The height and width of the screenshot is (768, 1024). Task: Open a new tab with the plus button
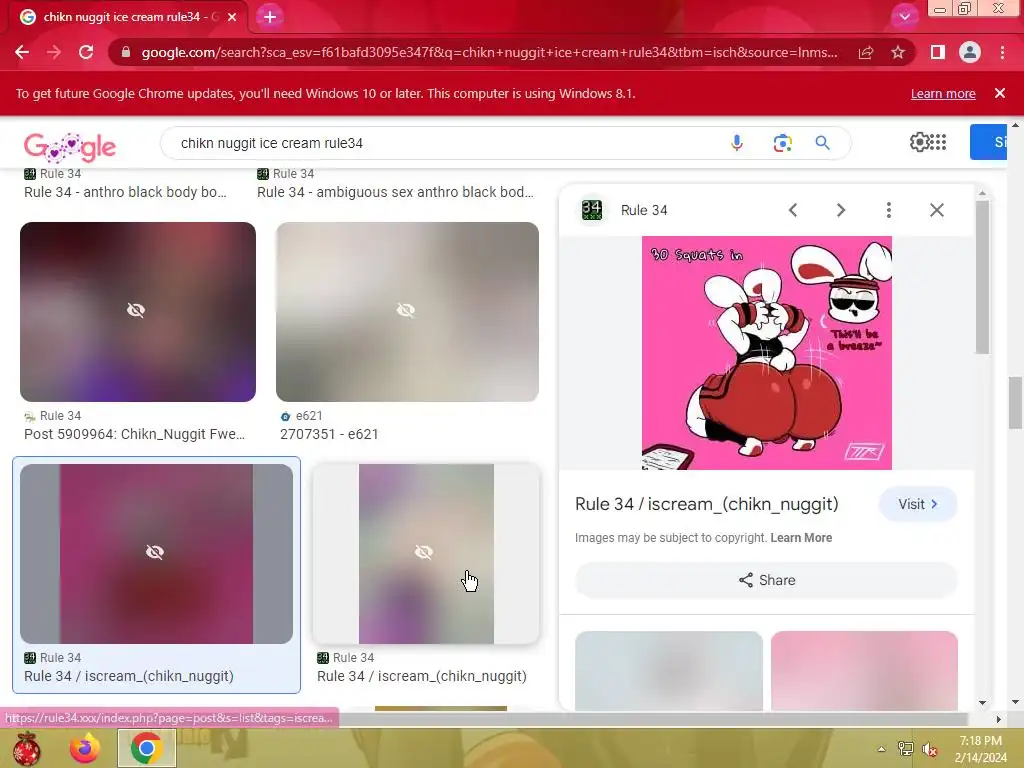[x=270, y=17]
